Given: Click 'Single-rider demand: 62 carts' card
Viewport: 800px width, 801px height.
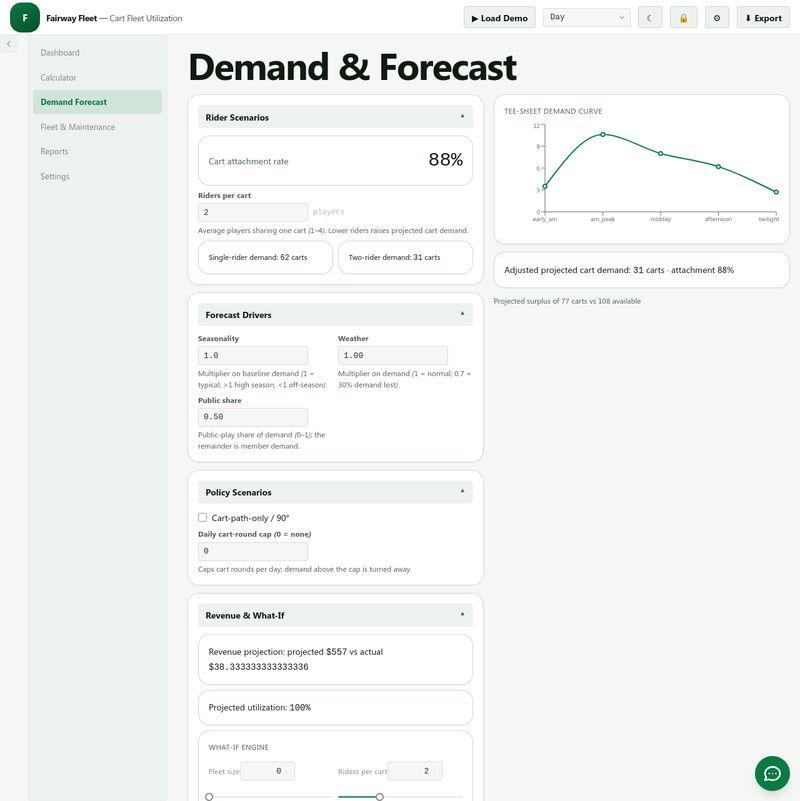Looking at the screenshot, I should 265,257.
